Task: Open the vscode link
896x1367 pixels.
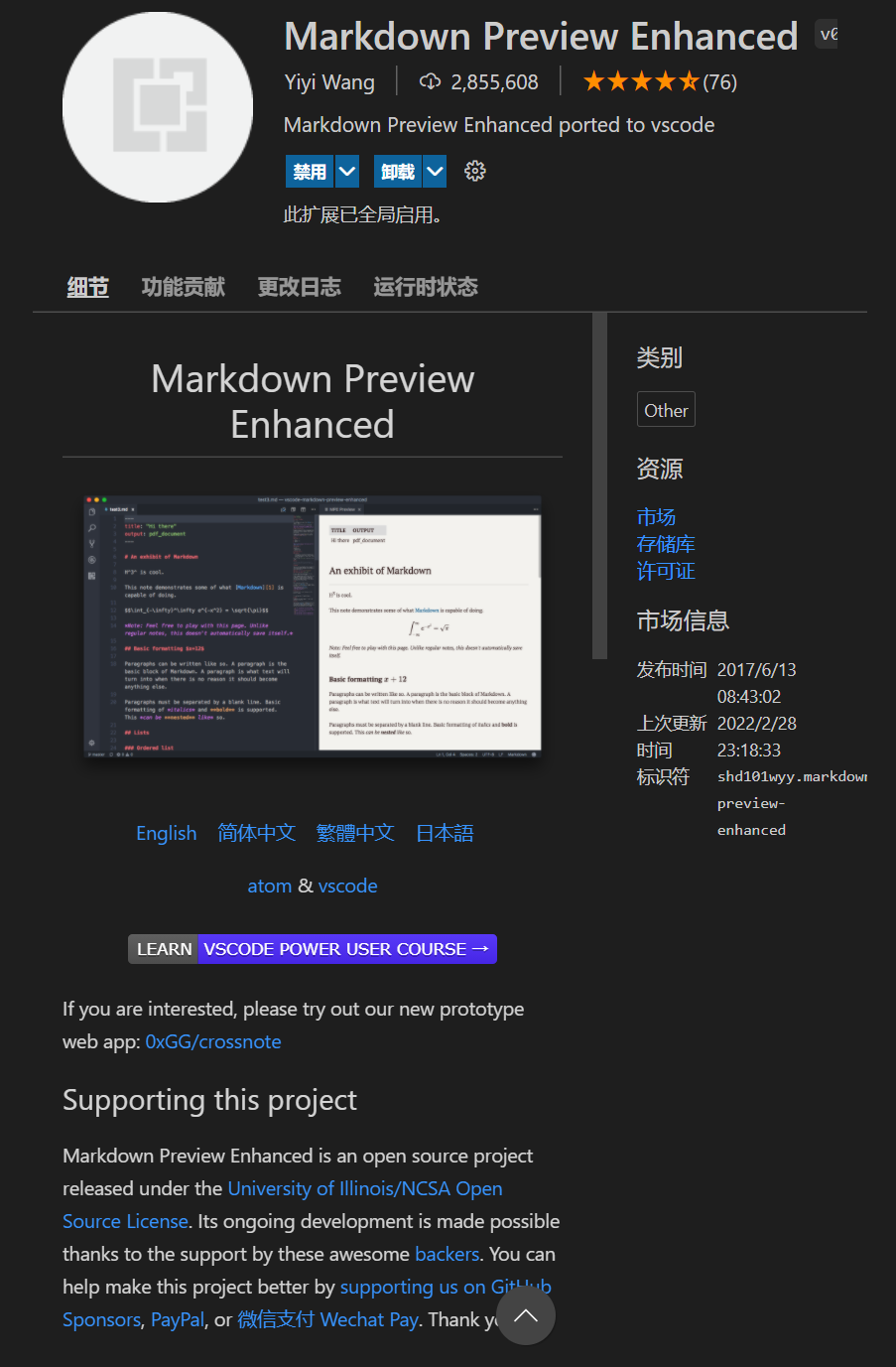Action: pyautogui.click(x=347, y=886)
